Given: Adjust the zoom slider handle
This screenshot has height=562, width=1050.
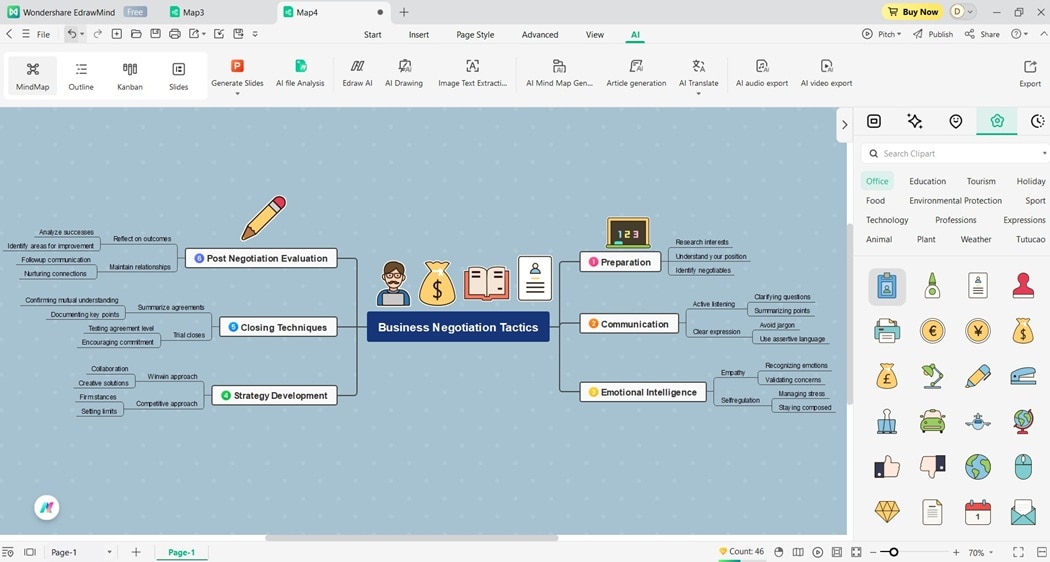Looking at the screenshot, I should tap(893, 552).
